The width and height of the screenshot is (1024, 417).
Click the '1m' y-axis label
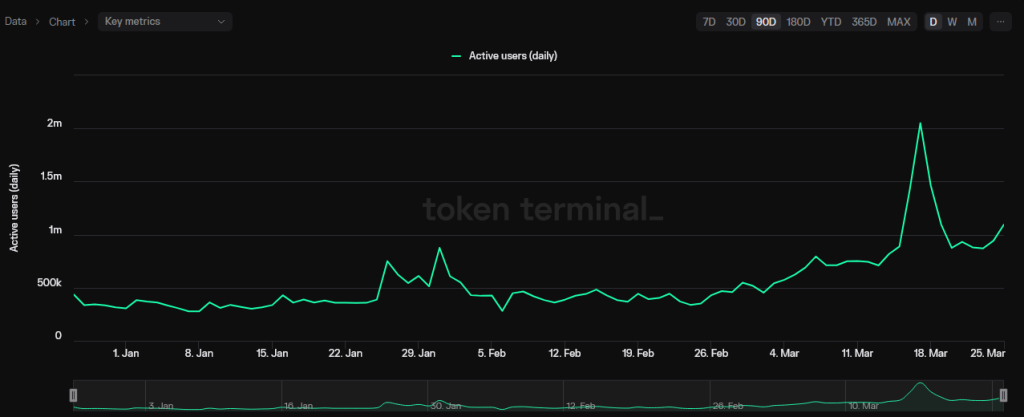[55, 230]
